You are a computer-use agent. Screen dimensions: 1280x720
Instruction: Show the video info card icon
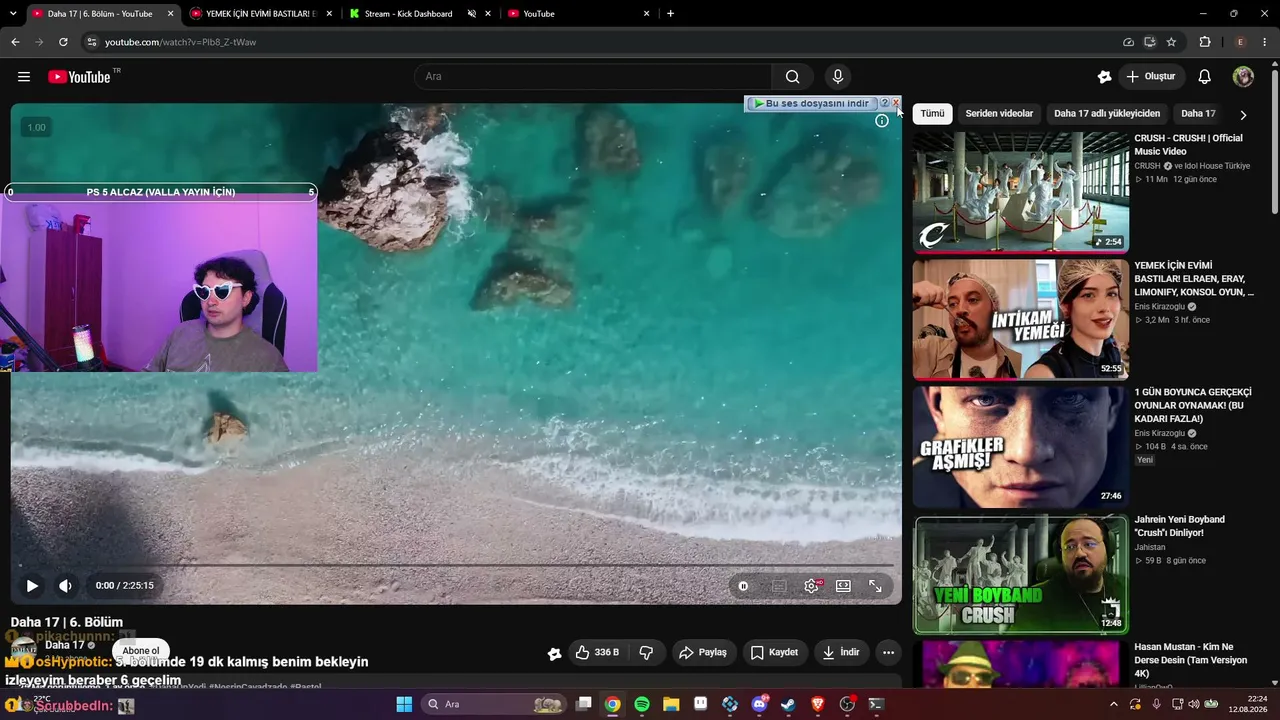882,121
